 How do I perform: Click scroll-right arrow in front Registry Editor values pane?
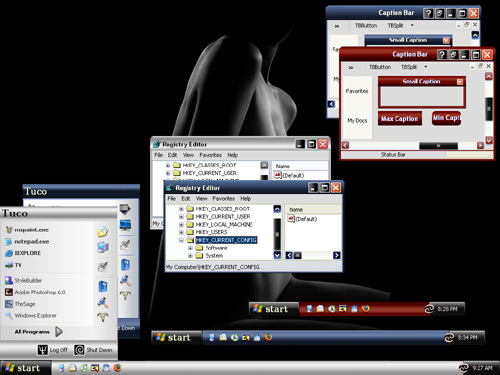[x=337, y=255]
